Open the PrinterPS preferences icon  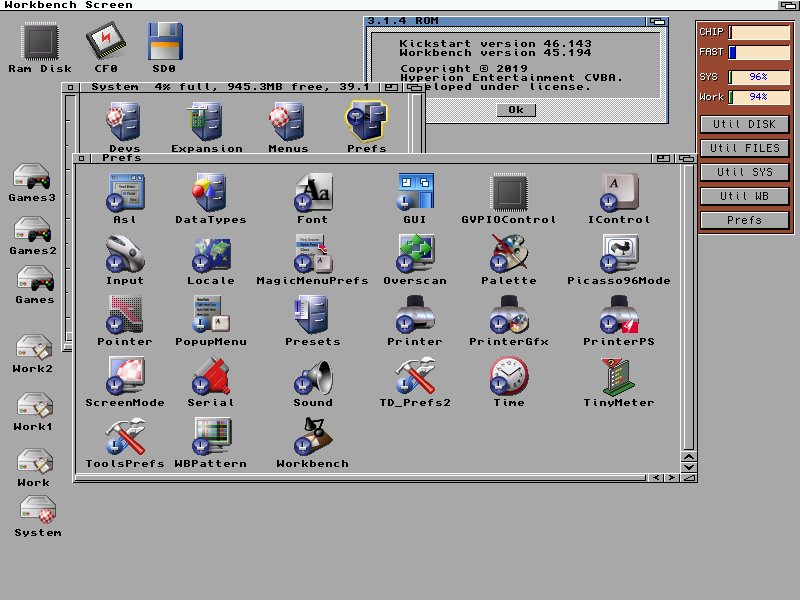click(x=619, y=314)
